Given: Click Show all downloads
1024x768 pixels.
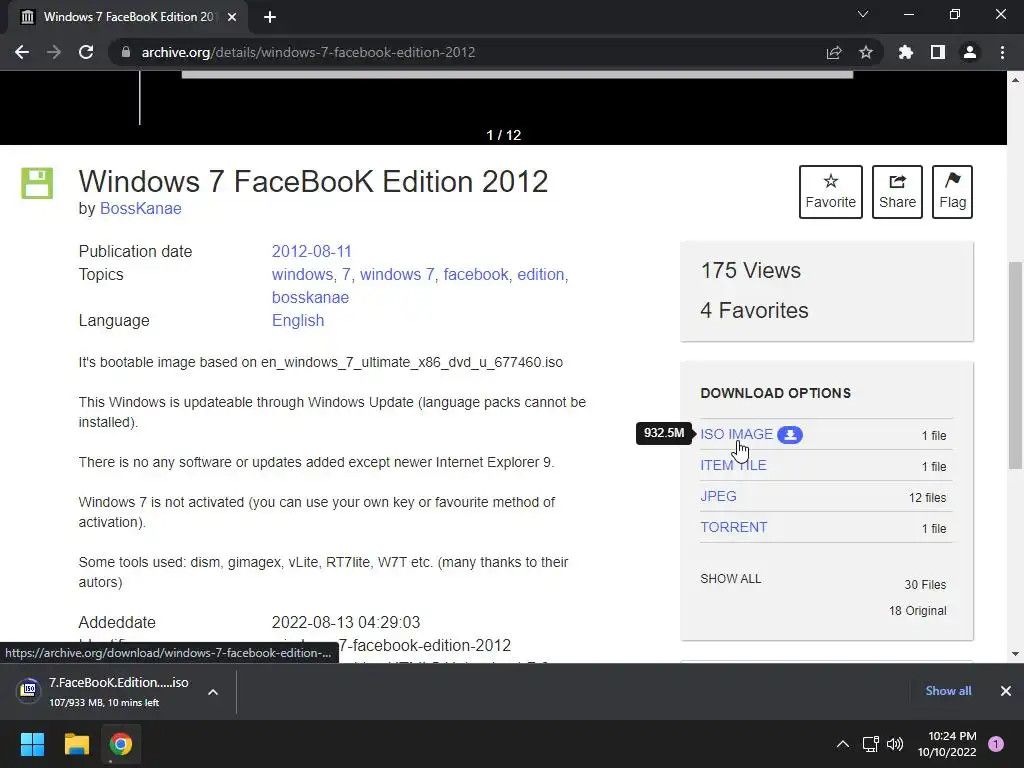Looking at the screenshot, I should coord(948,691).
